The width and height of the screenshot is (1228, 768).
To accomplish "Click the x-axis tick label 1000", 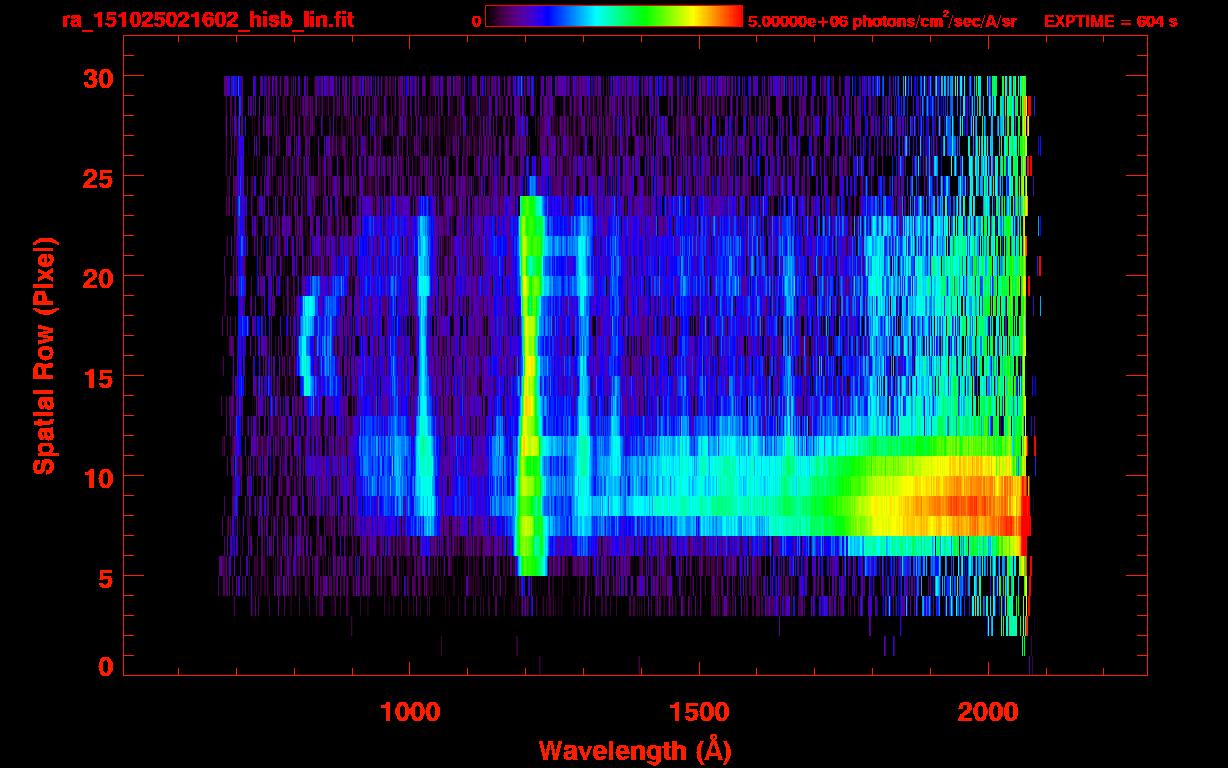I will [x=409, y=711].
